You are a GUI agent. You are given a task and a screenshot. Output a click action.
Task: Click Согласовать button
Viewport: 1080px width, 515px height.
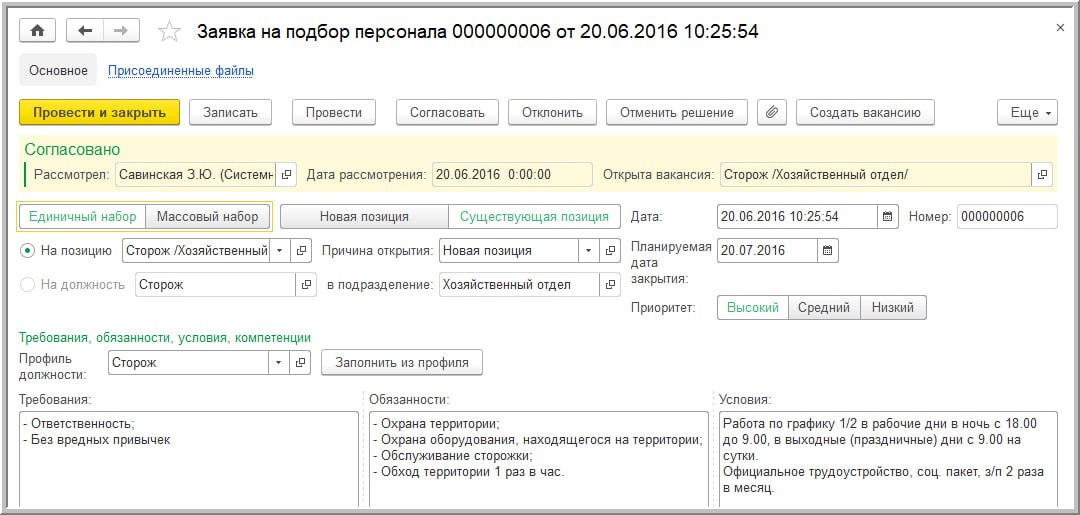[447, 112]
